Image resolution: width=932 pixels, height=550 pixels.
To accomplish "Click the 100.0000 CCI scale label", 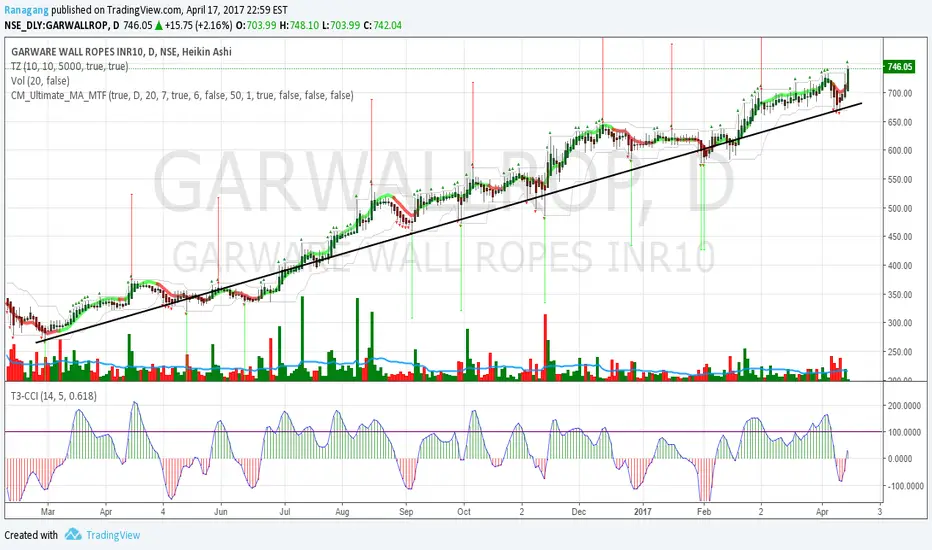I will point(904,432).
